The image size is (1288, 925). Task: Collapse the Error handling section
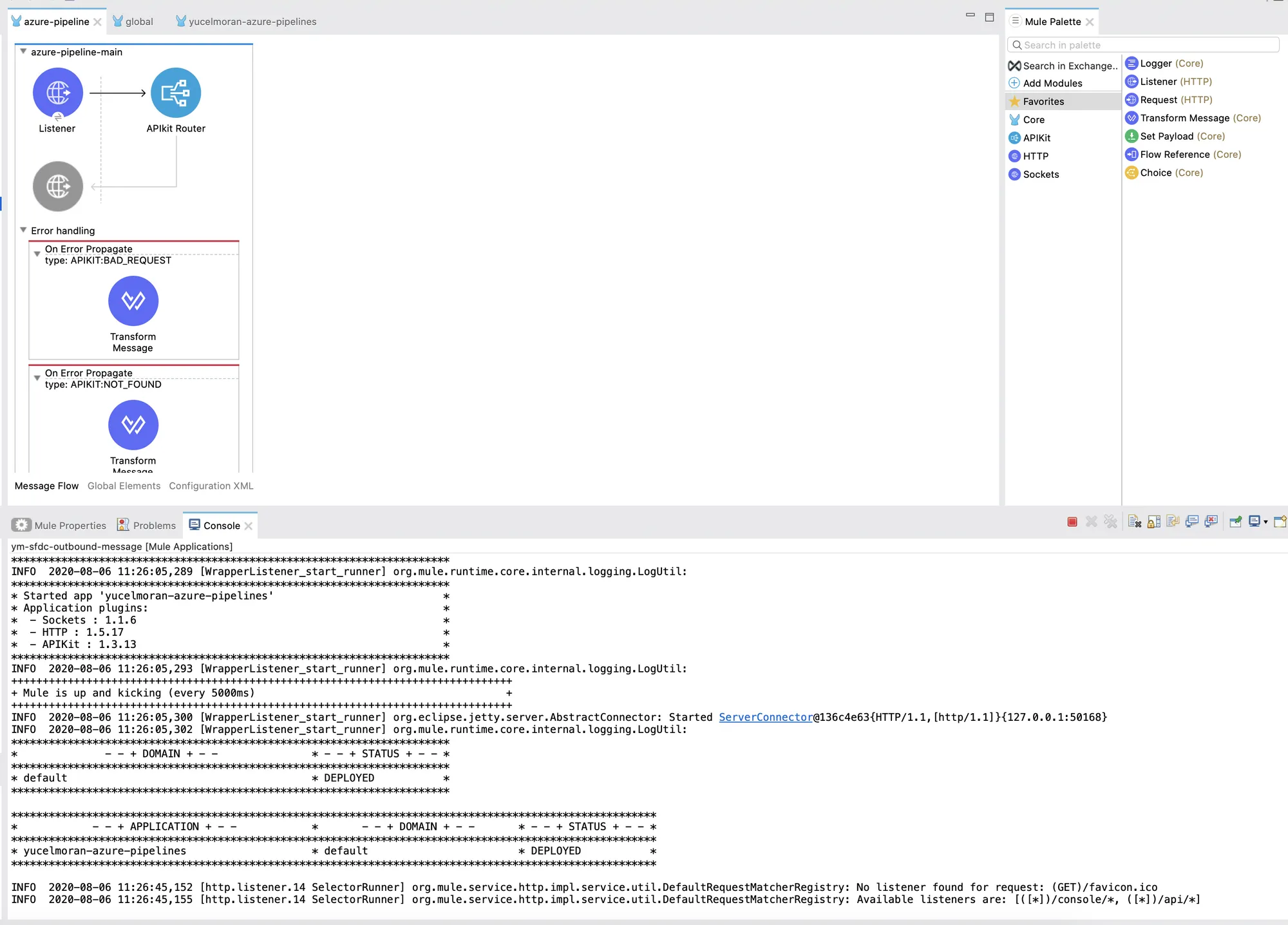tap(23, 230)
